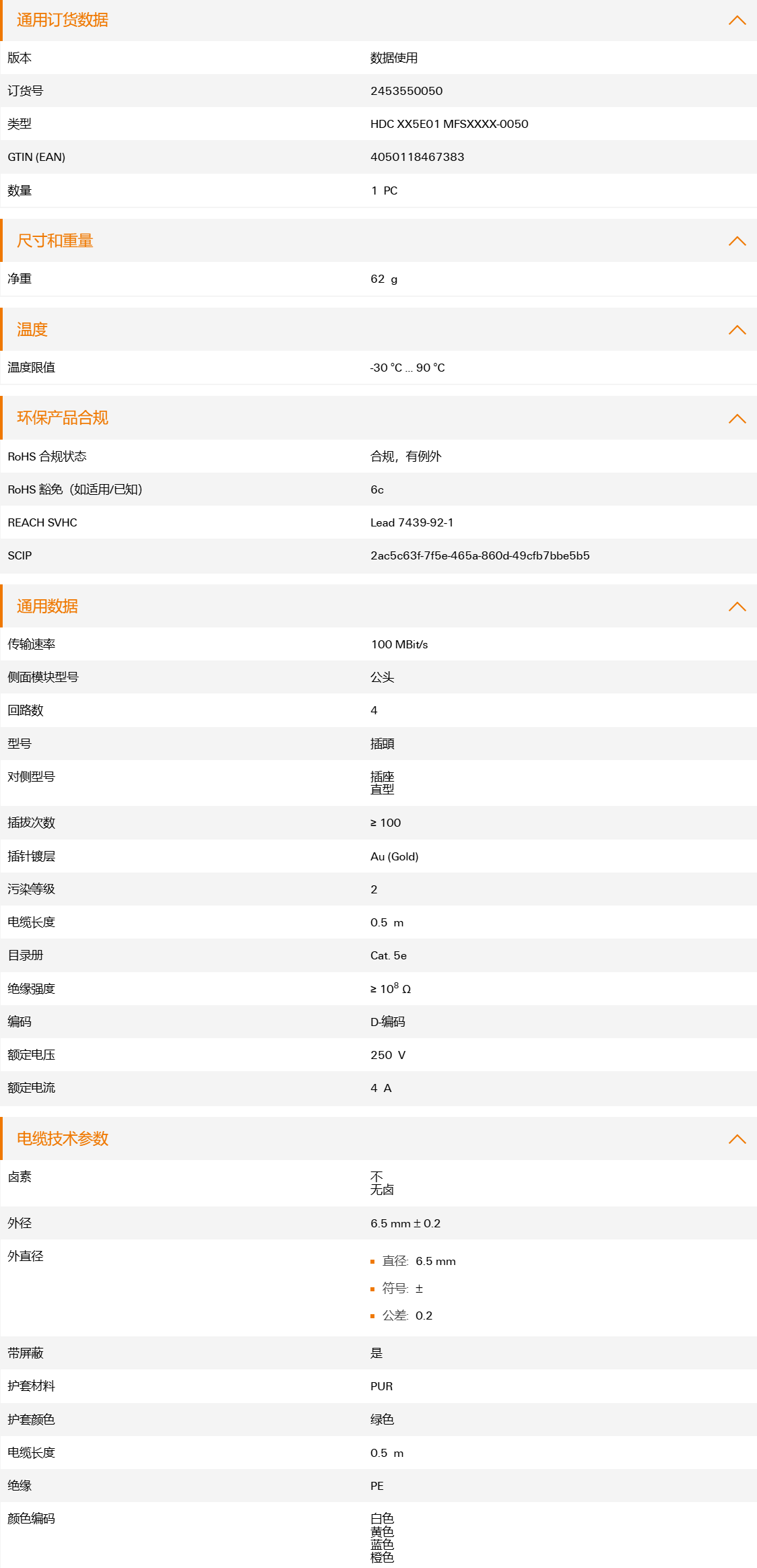Collapse the 通用订货数据 section chevron
The height and width of the screenshot is (1568, 757).
click(x=737, y=20)
